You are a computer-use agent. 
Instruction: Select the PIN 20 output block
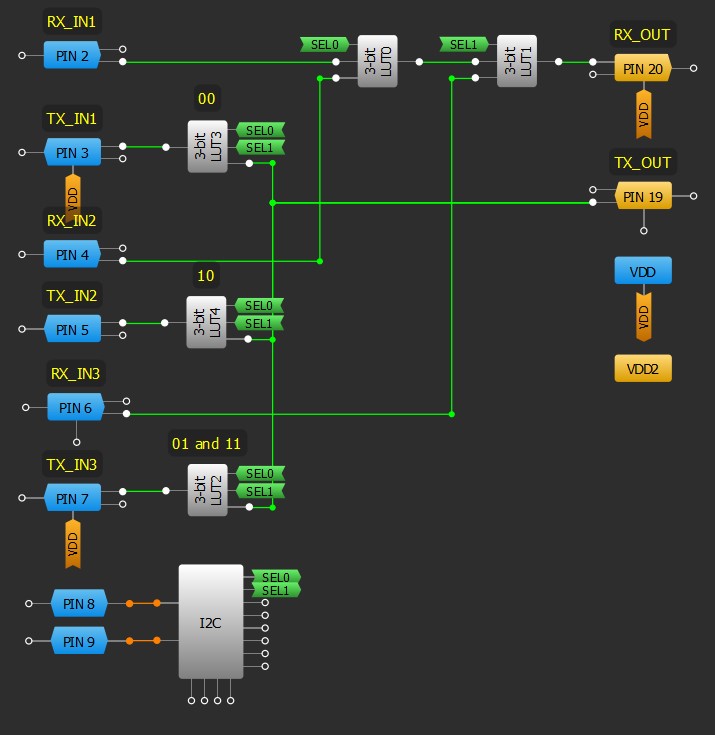pyautogui.click(x=642, y=69)
